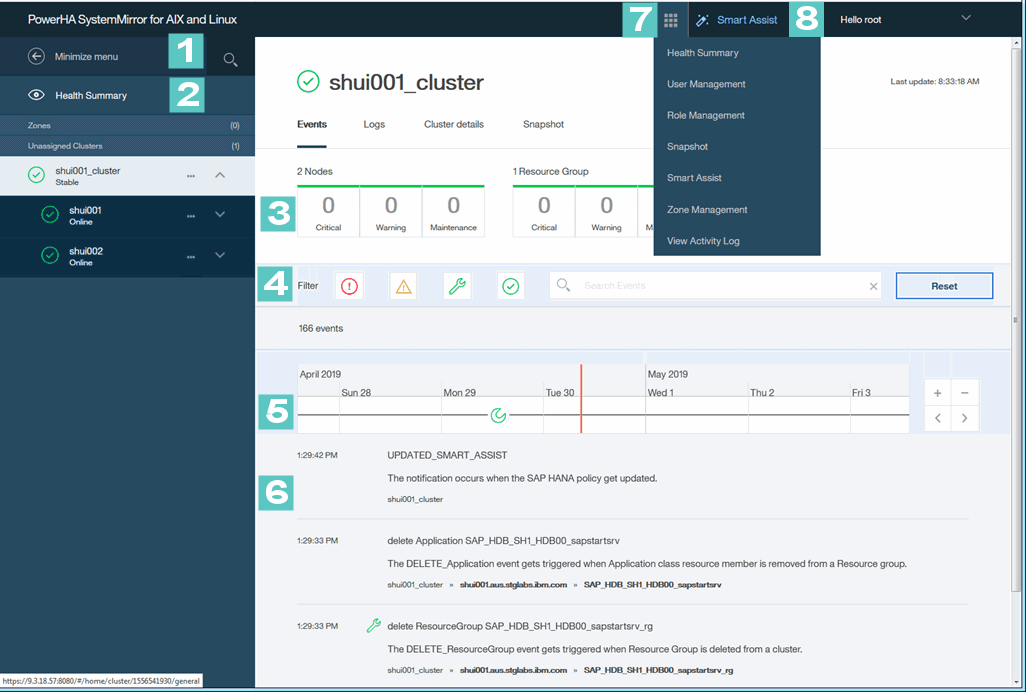Open the navigation grid menu icon
This screenshot has width=1026, height=692.
[670, 19]
